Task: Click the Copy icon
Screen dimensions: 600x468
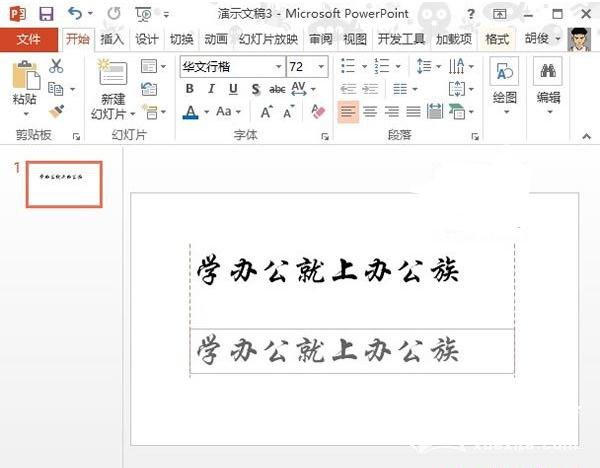Action: pos(56,89)
